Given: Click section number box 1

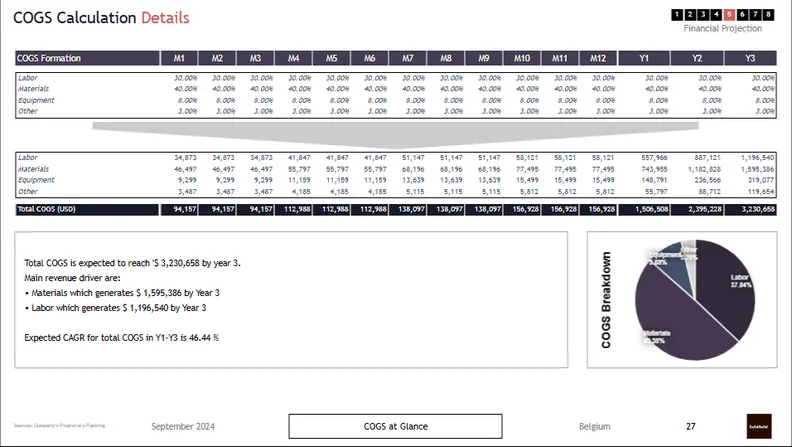Looking at the screenshot, I should (677, 15).
